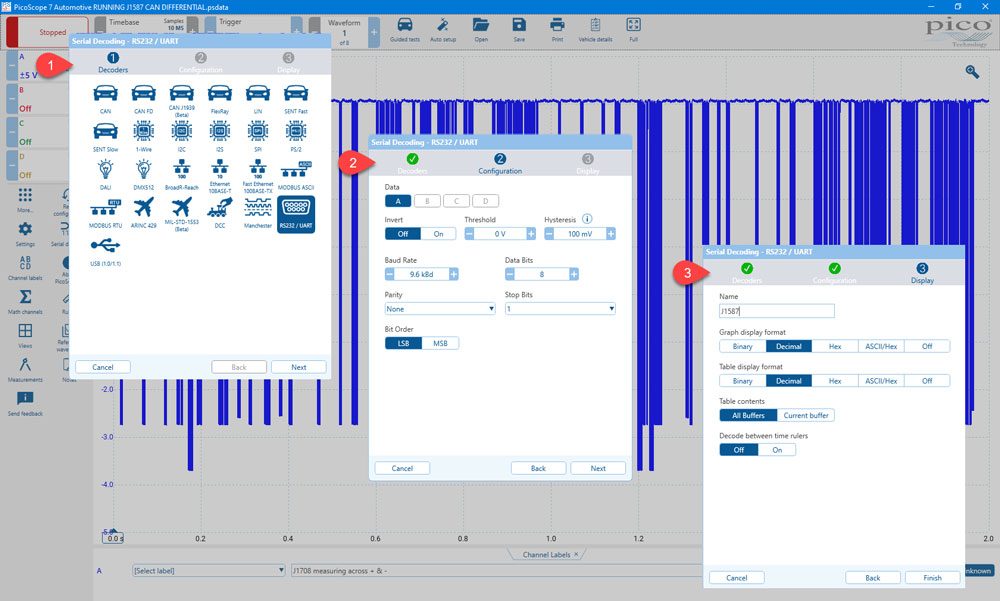Open the zoom magnifier tool

pyautogui.click(x=972, y=71)
